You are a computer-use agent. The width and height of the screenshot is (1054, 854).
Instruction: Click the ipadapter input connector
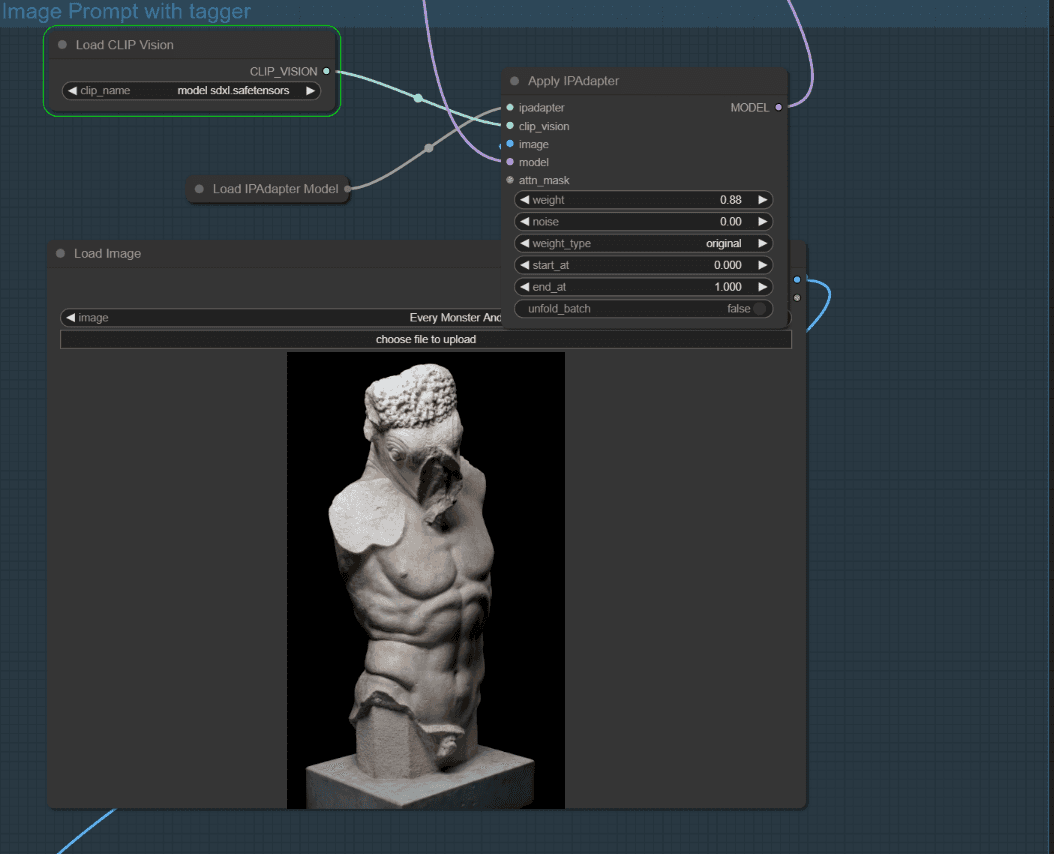point(510,107)
